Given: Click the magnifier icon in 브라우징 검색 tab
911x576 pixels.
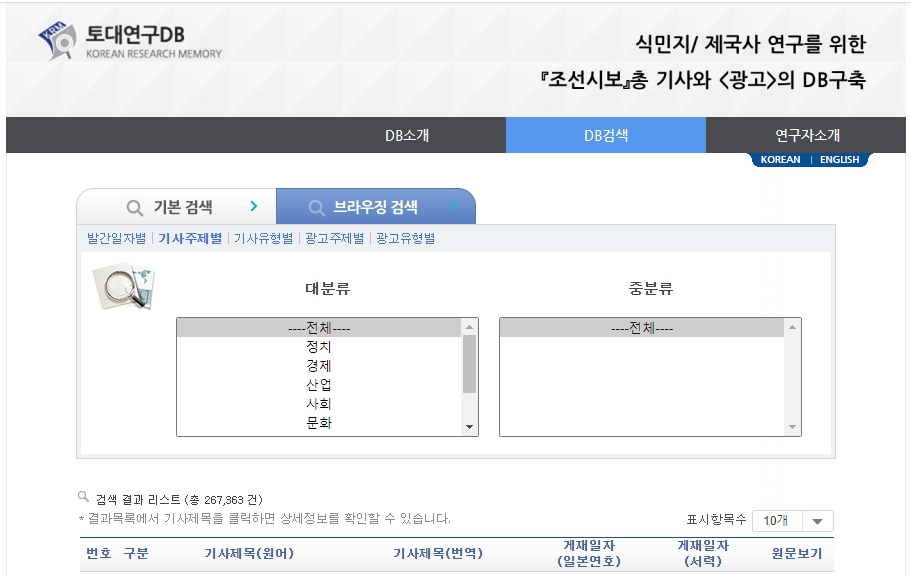Looking at the screenshot, I should (316, 208).
